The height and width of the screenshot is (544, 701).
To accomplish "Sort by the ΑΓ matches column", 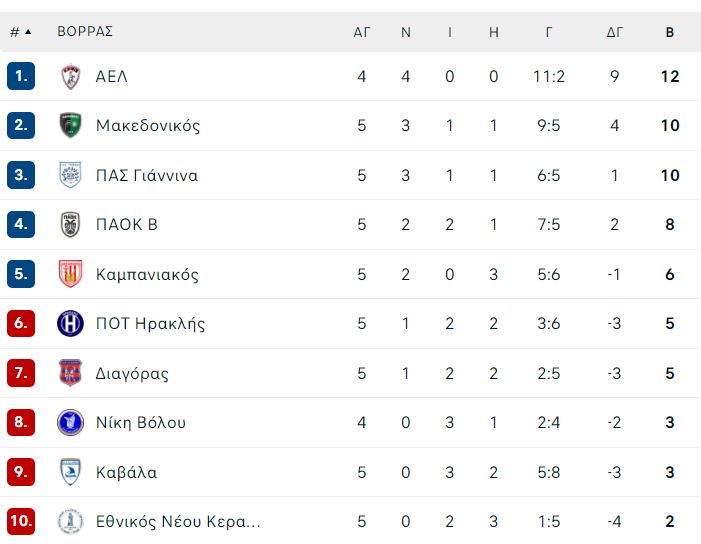I will point(362,32).
